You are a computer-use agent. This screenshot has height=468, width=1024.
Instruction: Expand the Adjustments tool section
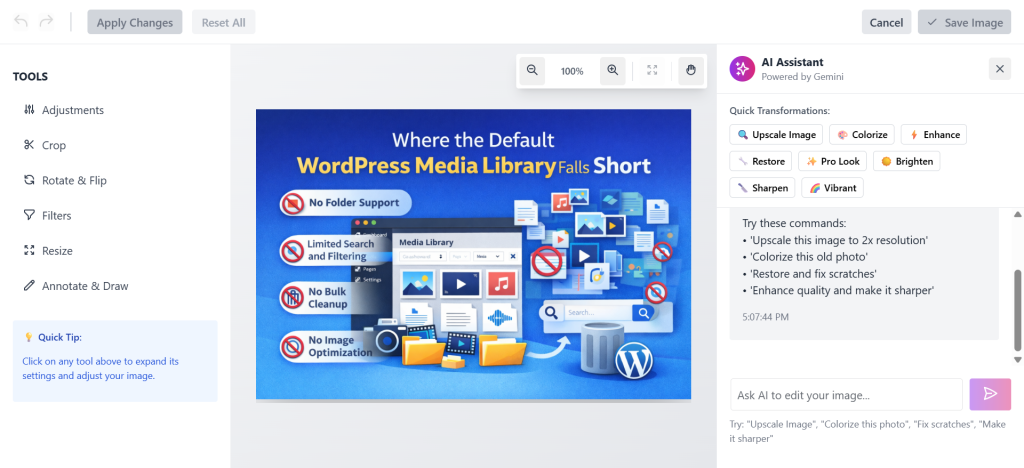[72, 110]
